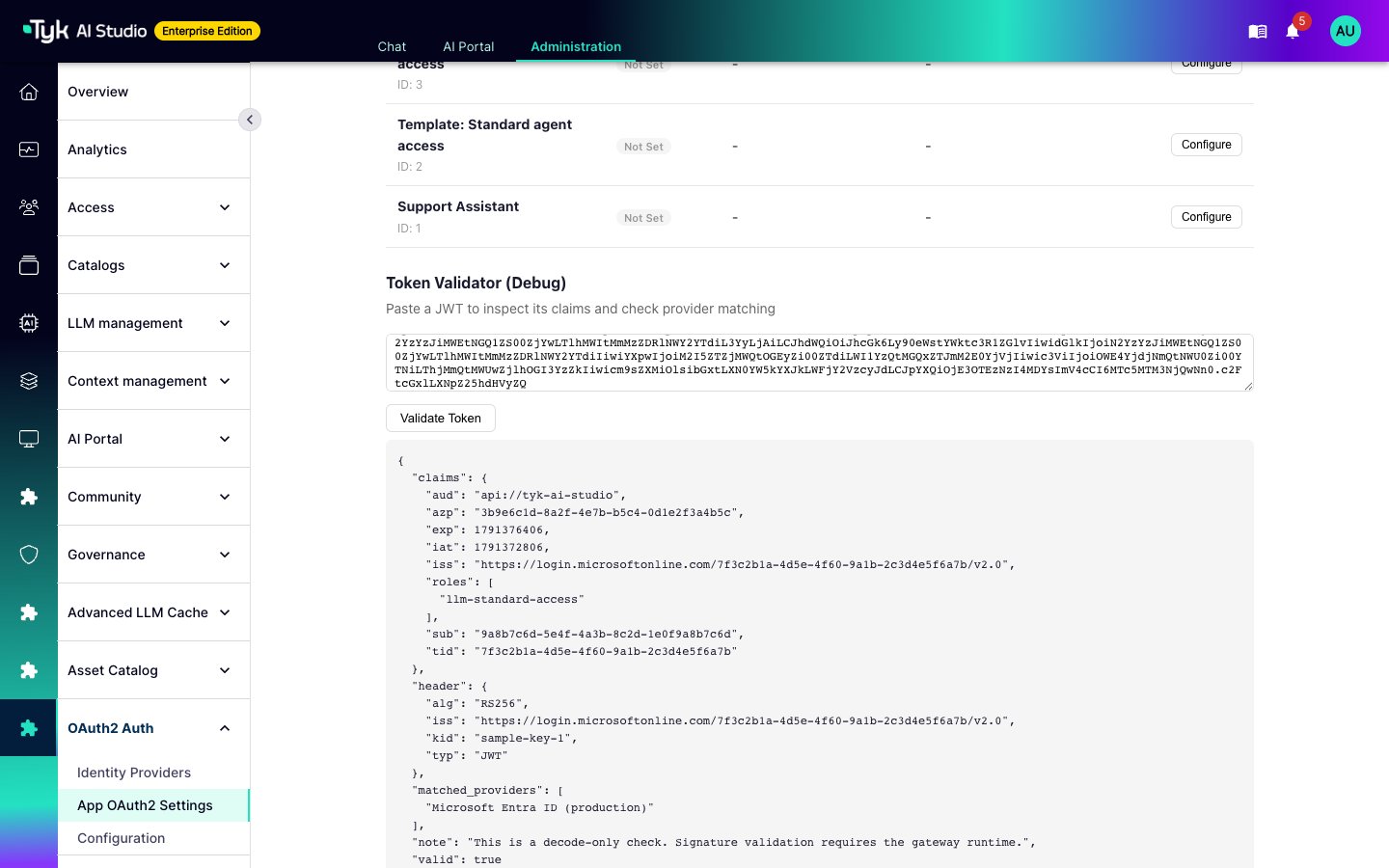Expand the AI Portal sidebar section
This screenshot has width=1389, height=868.
(x=225, y=439)
